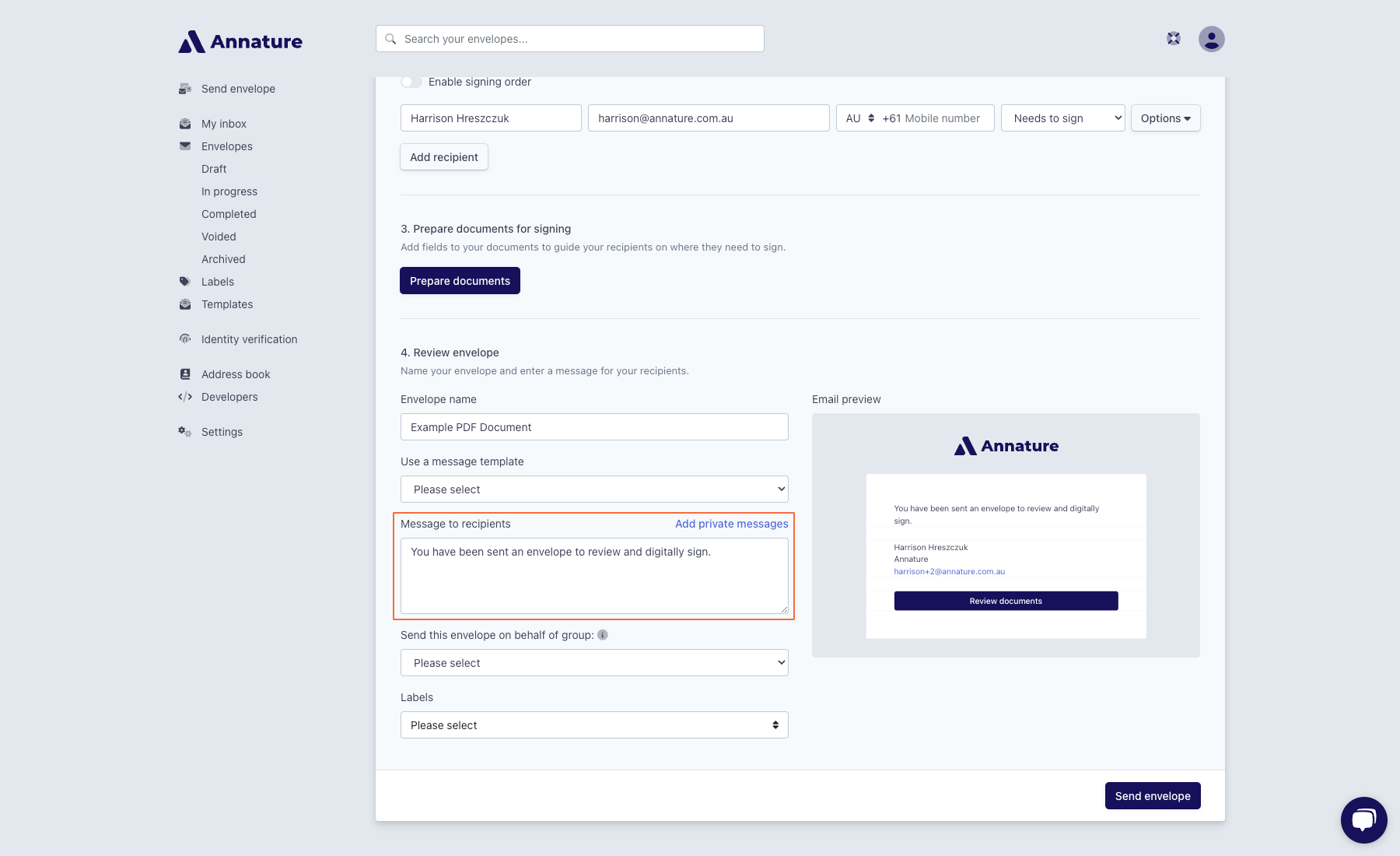
Task: Open the user profile avatar
Action: (1211, 39)
